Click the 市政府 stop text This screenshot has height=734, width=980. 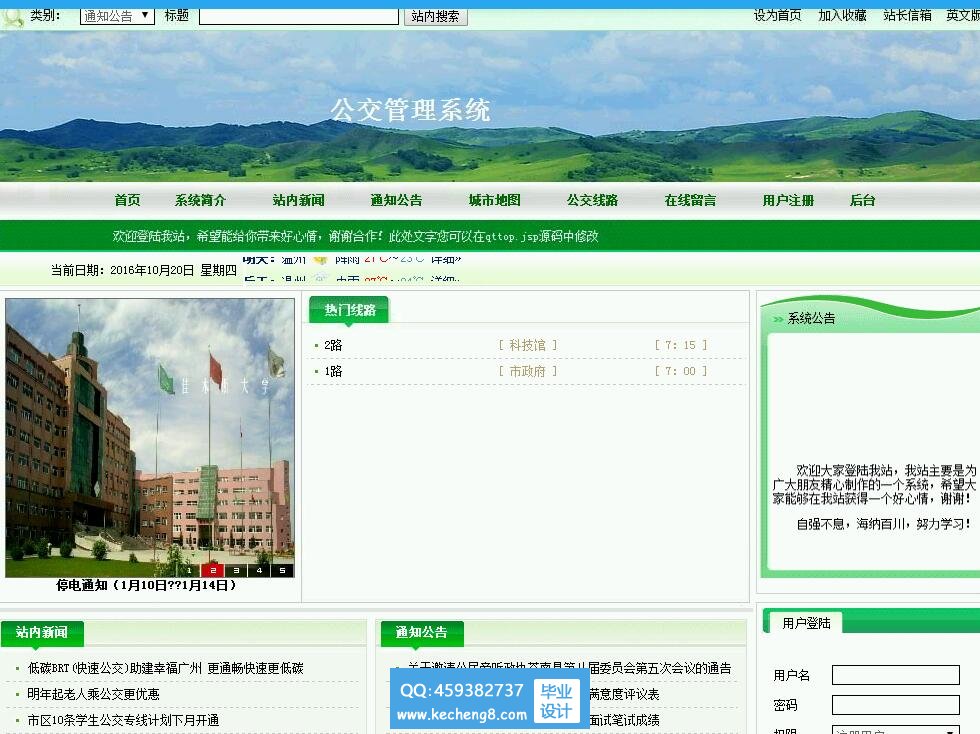pyautogui.click(x=528, y=371)
